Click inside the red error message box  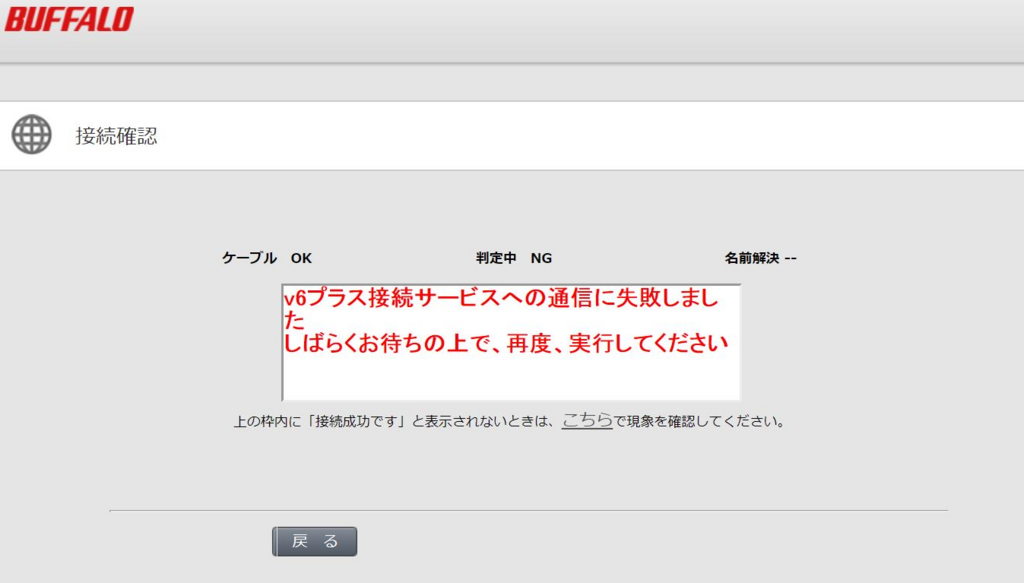pyautogui.click(x=511, y=342)
